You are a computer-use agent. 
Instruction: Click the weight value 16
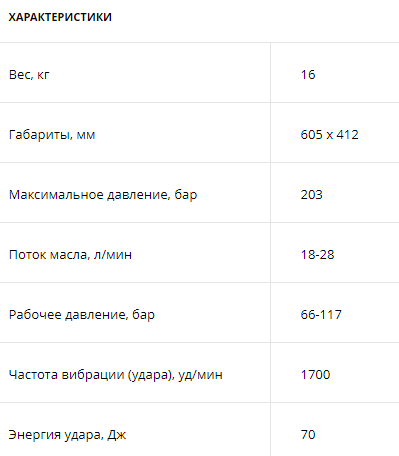pyautogui.click(x=308, y=75)
